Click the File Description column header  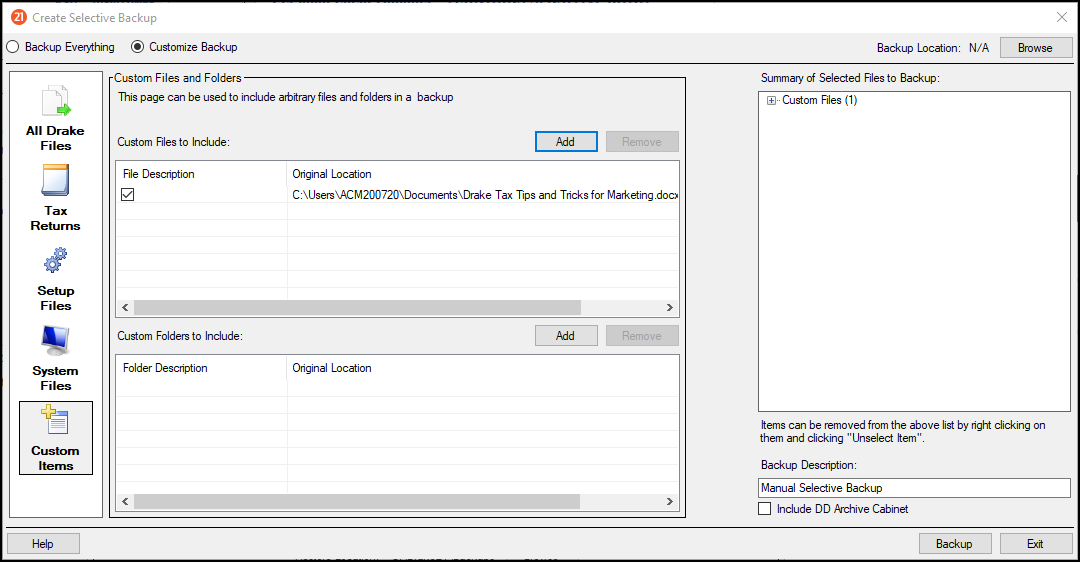(x=202, y=174)
